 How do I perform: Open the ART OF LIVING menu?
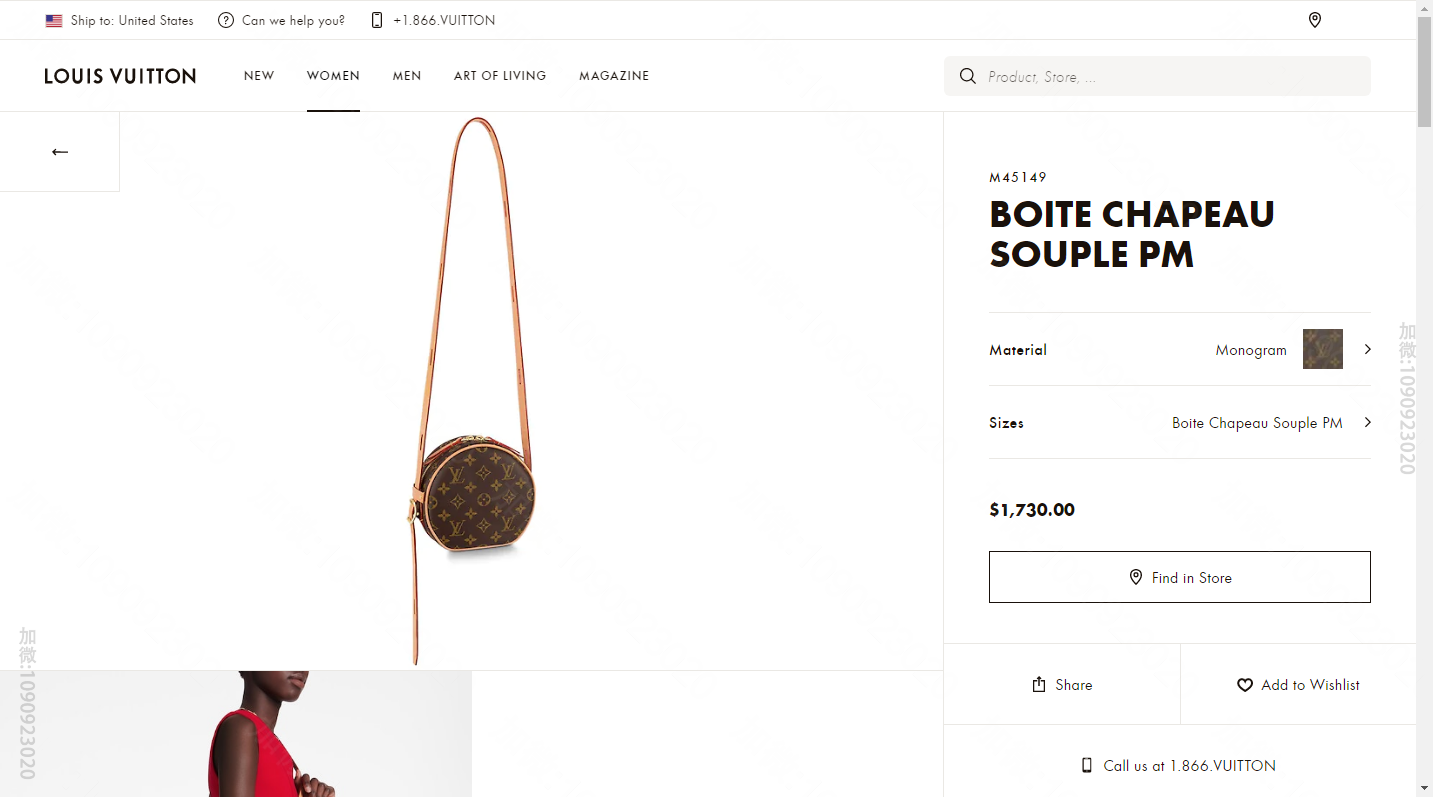(500, 76)
